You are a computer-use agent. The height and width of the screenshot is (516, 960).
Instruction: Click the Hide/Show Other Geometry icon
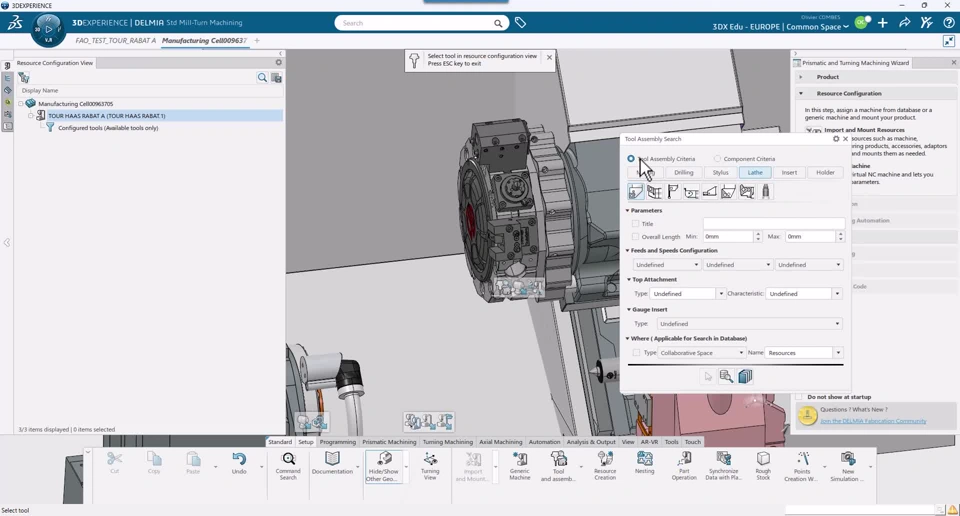[383, 460]
